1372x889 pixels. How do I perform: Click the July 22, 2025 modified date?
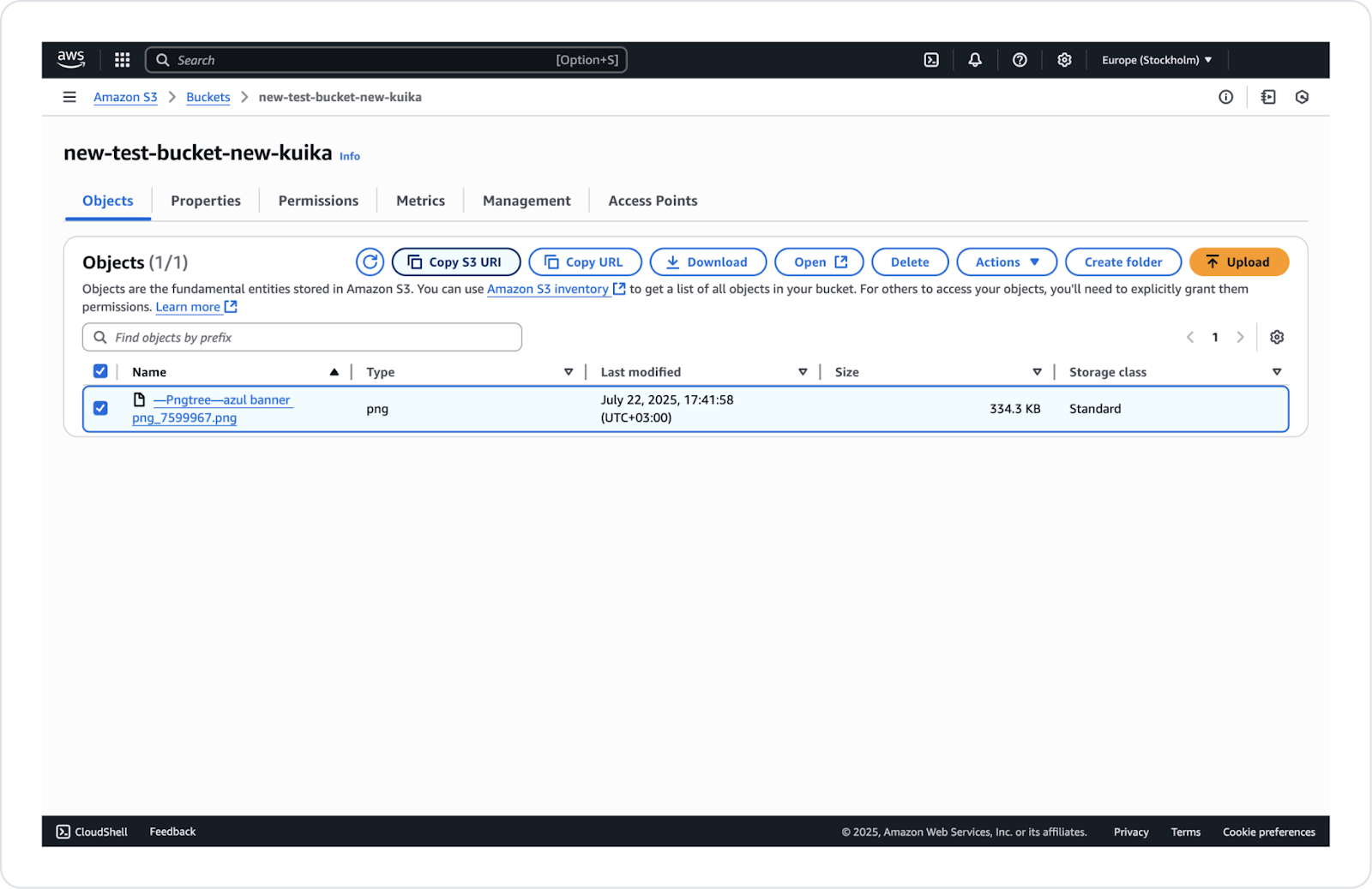point(667,409)
